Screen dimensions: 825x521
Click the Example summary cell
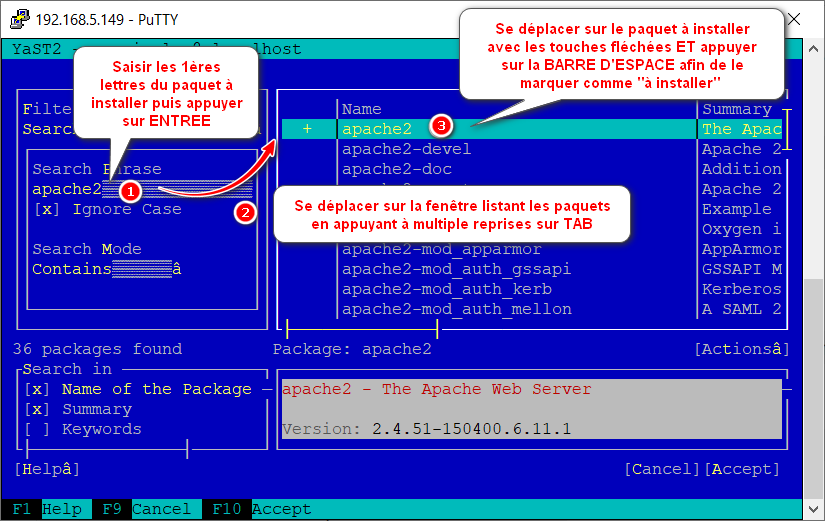[737, 209]
